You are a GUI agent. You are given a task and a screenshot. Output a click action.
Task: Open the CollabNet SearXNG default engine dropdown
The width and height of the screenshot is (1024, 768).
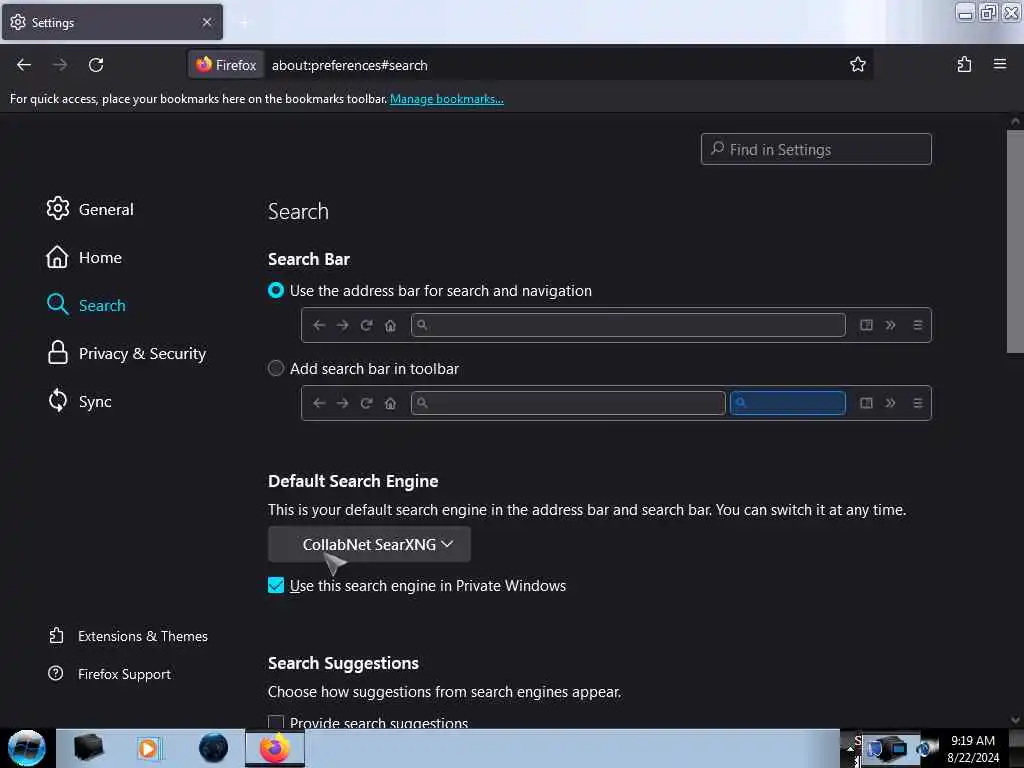[x=369, y=544]
